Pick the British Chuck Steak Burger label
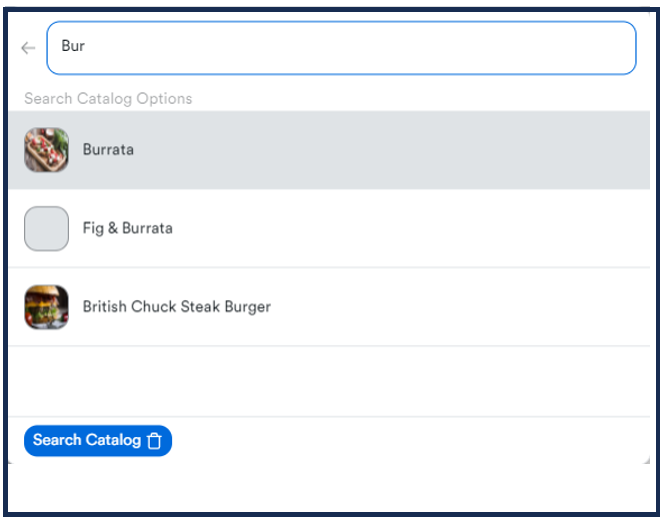 [x=176, y=307]
